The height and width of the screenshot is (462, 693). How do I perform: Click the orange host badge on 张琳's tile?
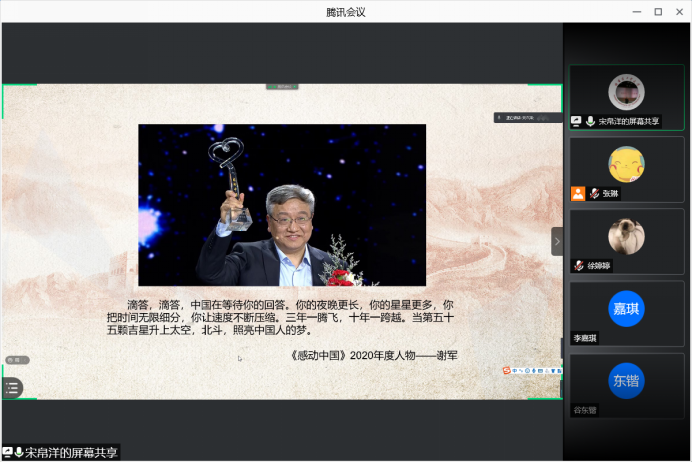578,194
